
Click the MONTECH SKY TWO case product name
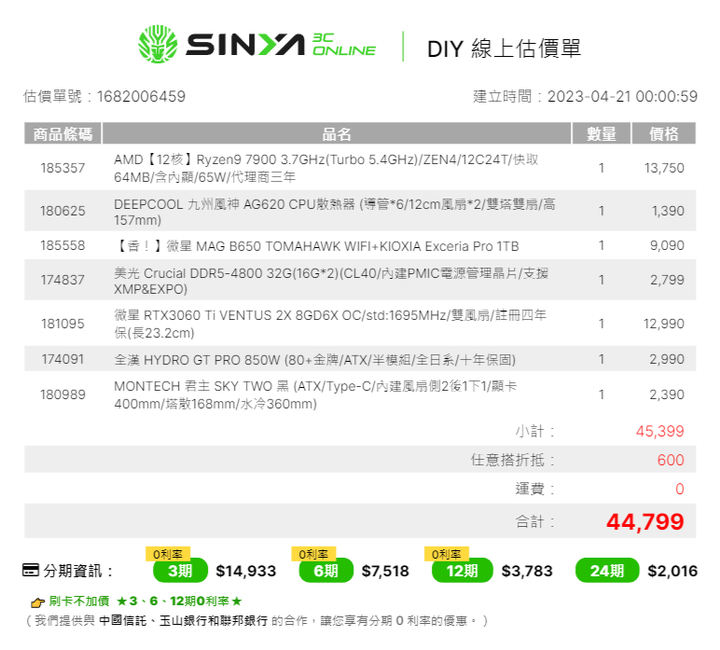[315, 395]
